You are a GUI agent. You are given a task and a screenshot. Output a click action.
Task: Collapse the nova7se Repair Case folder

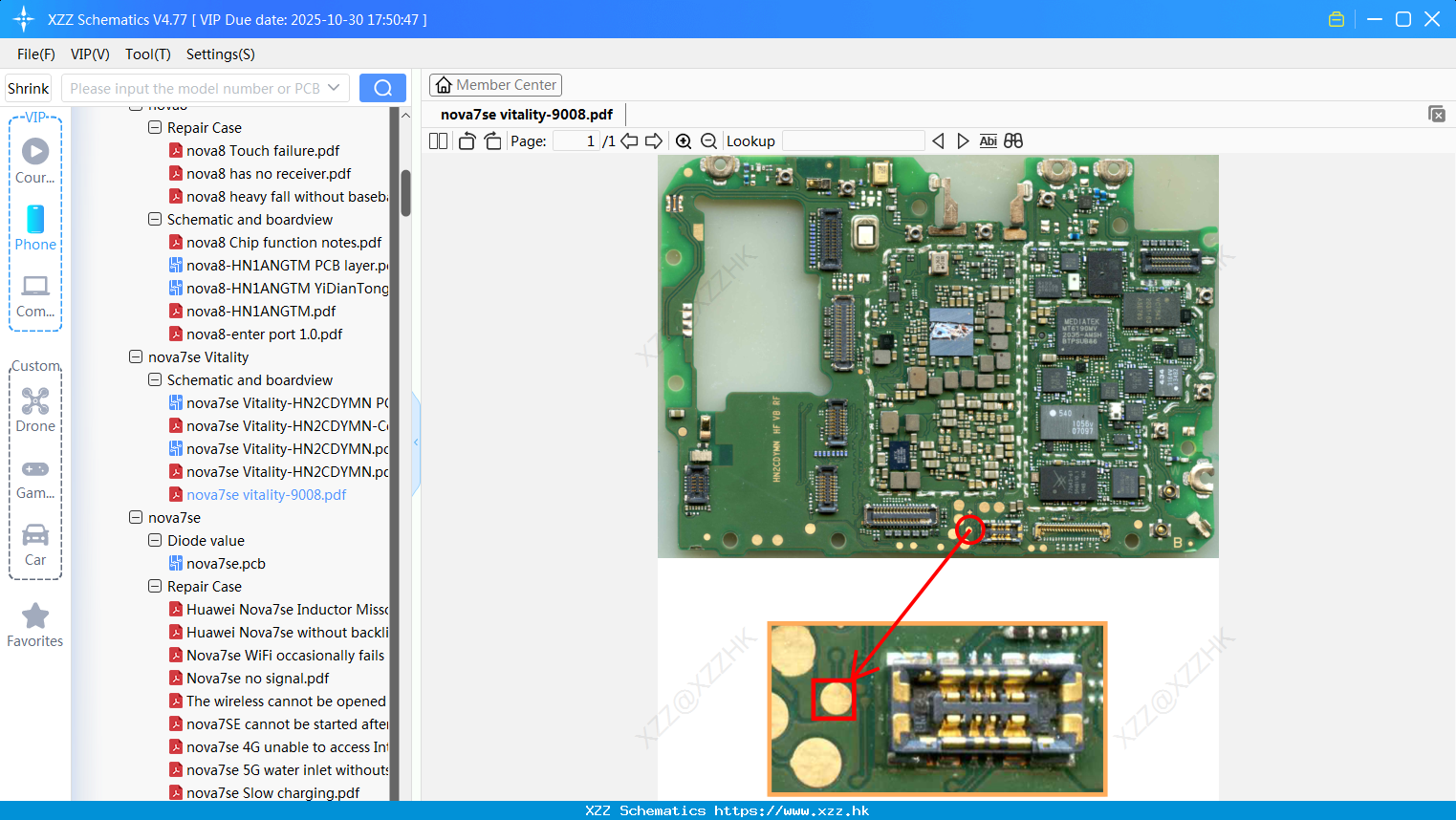[155, 586]
